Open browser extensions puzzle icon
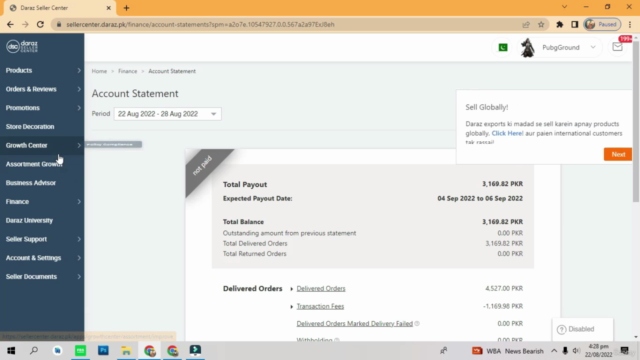This screenshot has height=360, width=640. [x=560, y=24]
